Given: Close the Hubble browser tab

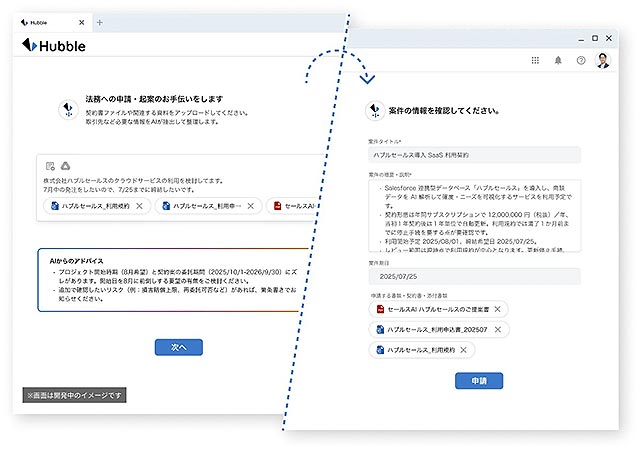Looking at the screenshot, I should [82, 22].
